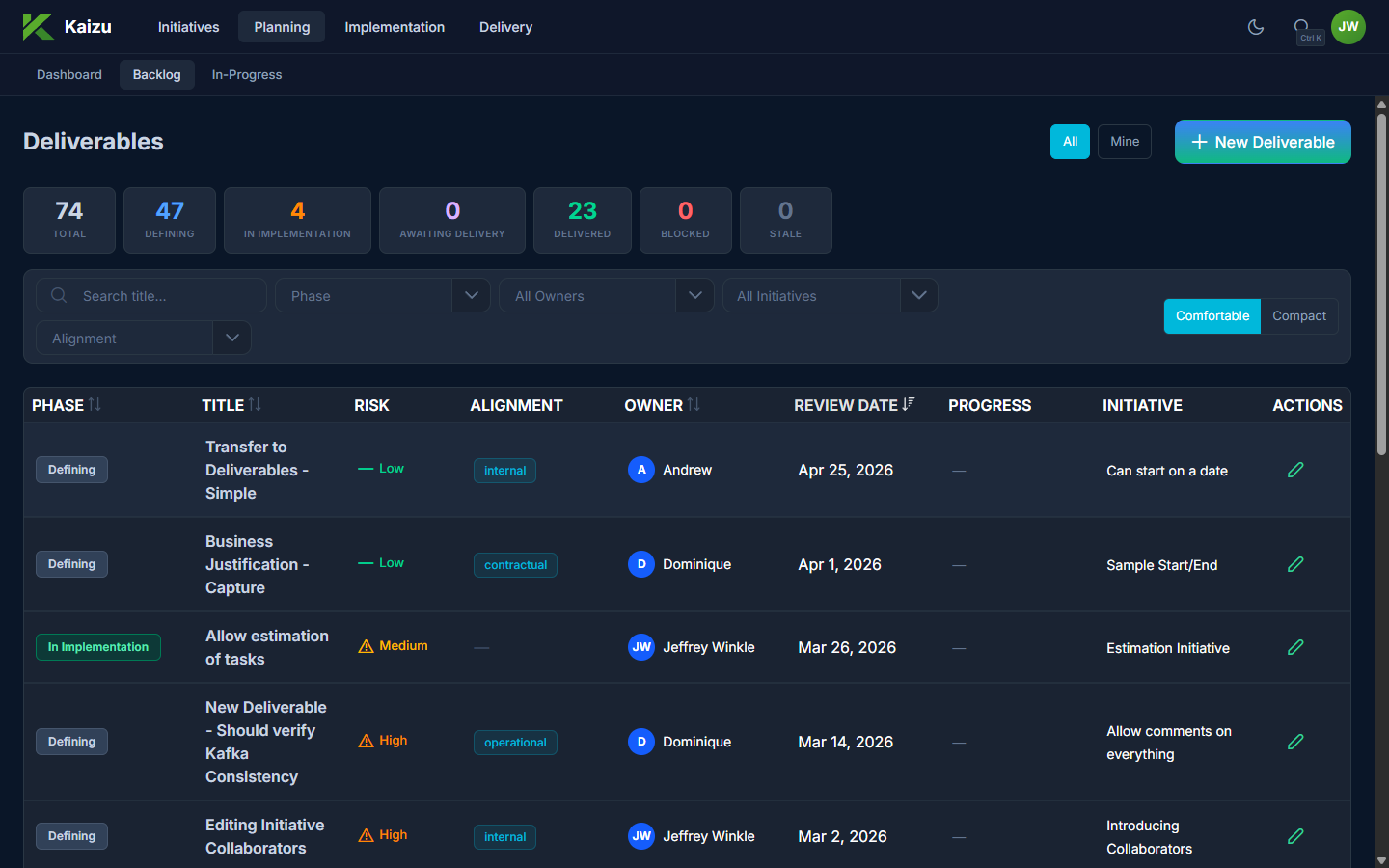Image resolution: width=1389 pixels, height=868 pixels.
Task: Open search using the magnifier icon
Action: pyautogui.click(x=1302, y=27)
